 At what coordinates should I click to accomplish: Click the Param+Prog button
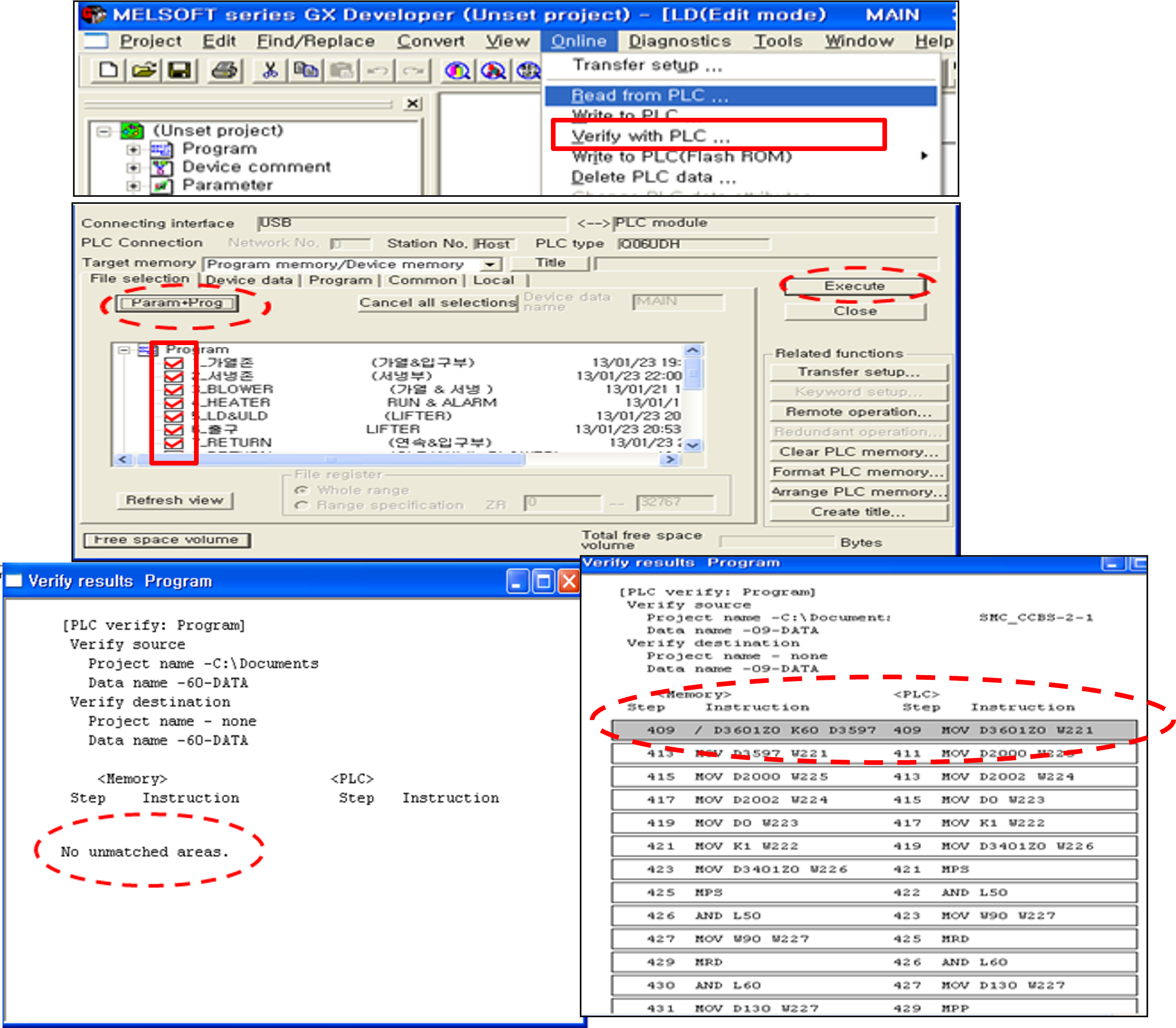(x=176, y=303)
